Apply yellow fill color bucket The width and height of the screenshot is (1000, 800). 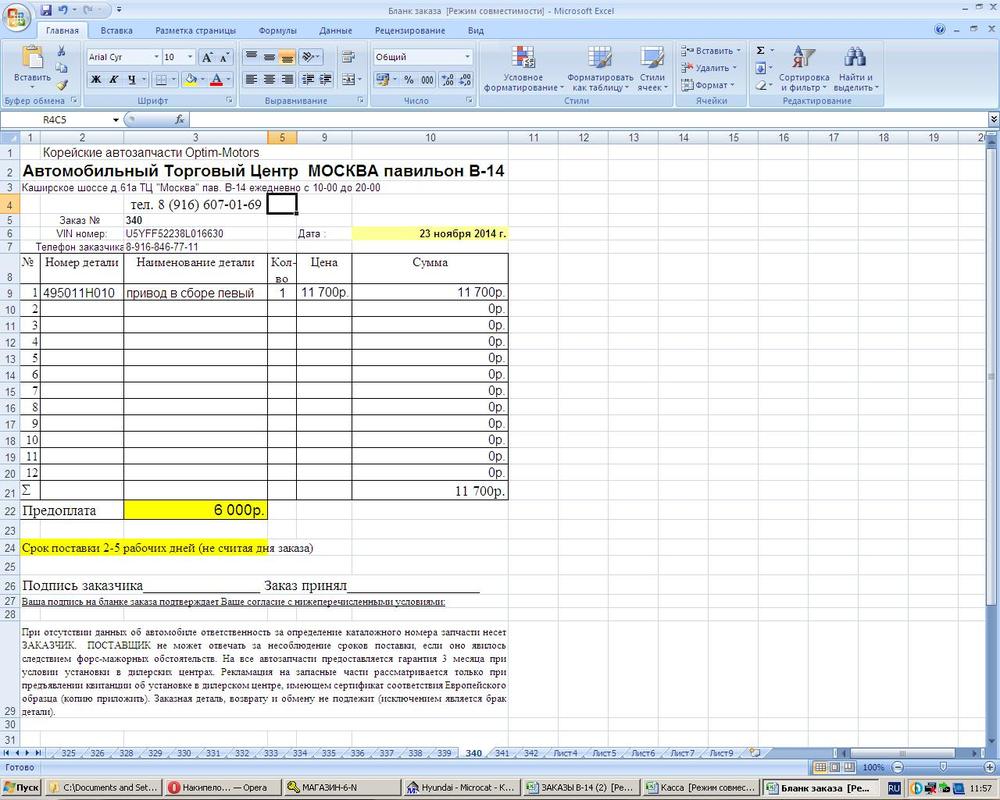(x=190, y=80)
